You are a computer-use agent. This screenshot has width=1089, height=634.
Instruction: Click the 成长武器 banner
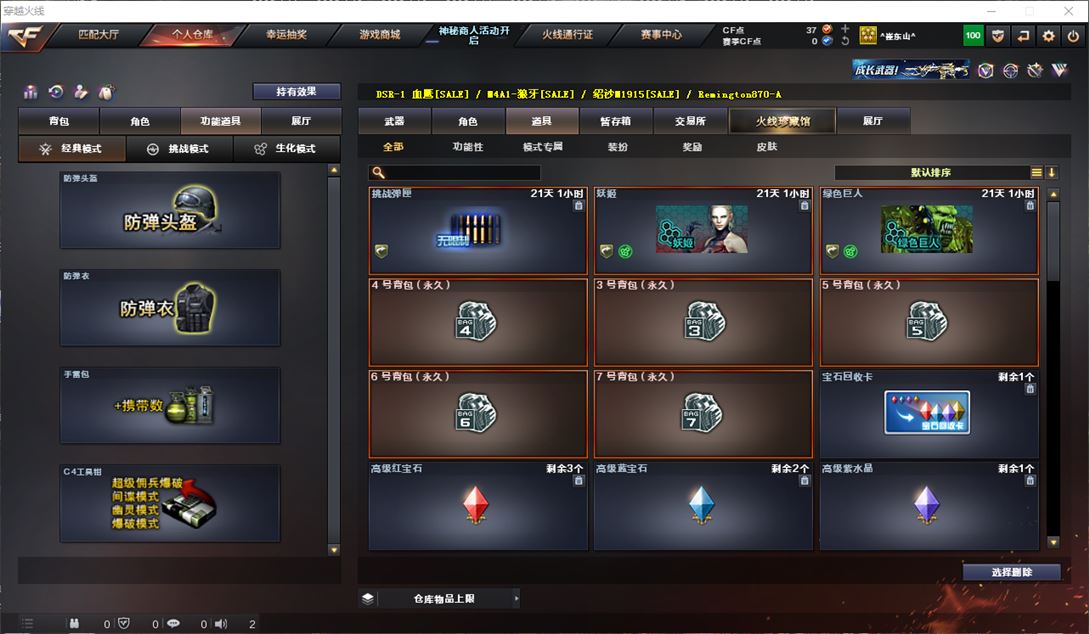pos(911,69)
